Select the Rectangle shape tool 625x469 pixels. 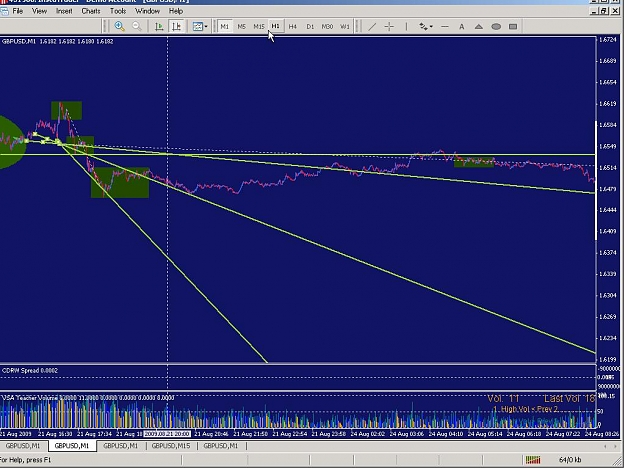513,27
